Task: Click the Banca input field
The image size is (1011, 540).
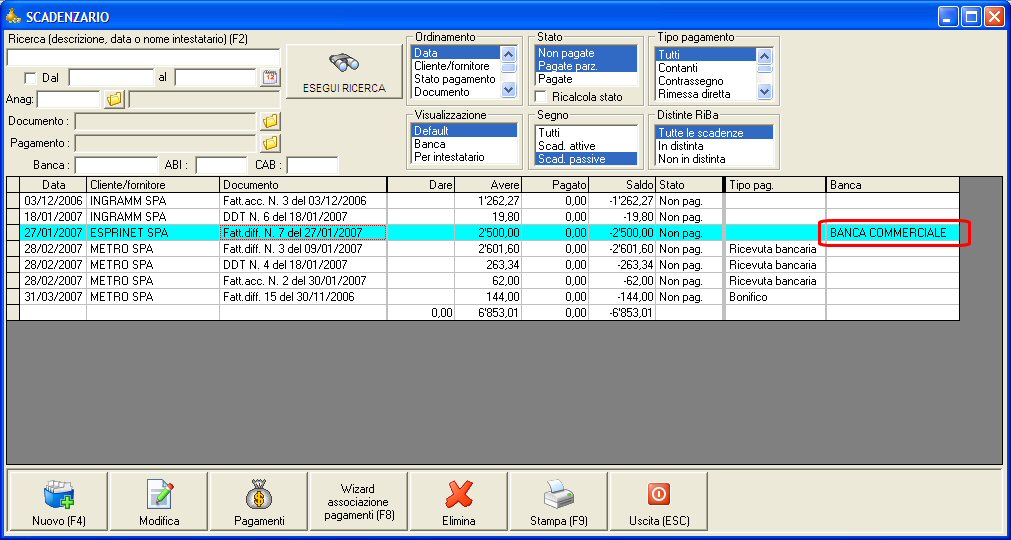Action: pos(116,165)
